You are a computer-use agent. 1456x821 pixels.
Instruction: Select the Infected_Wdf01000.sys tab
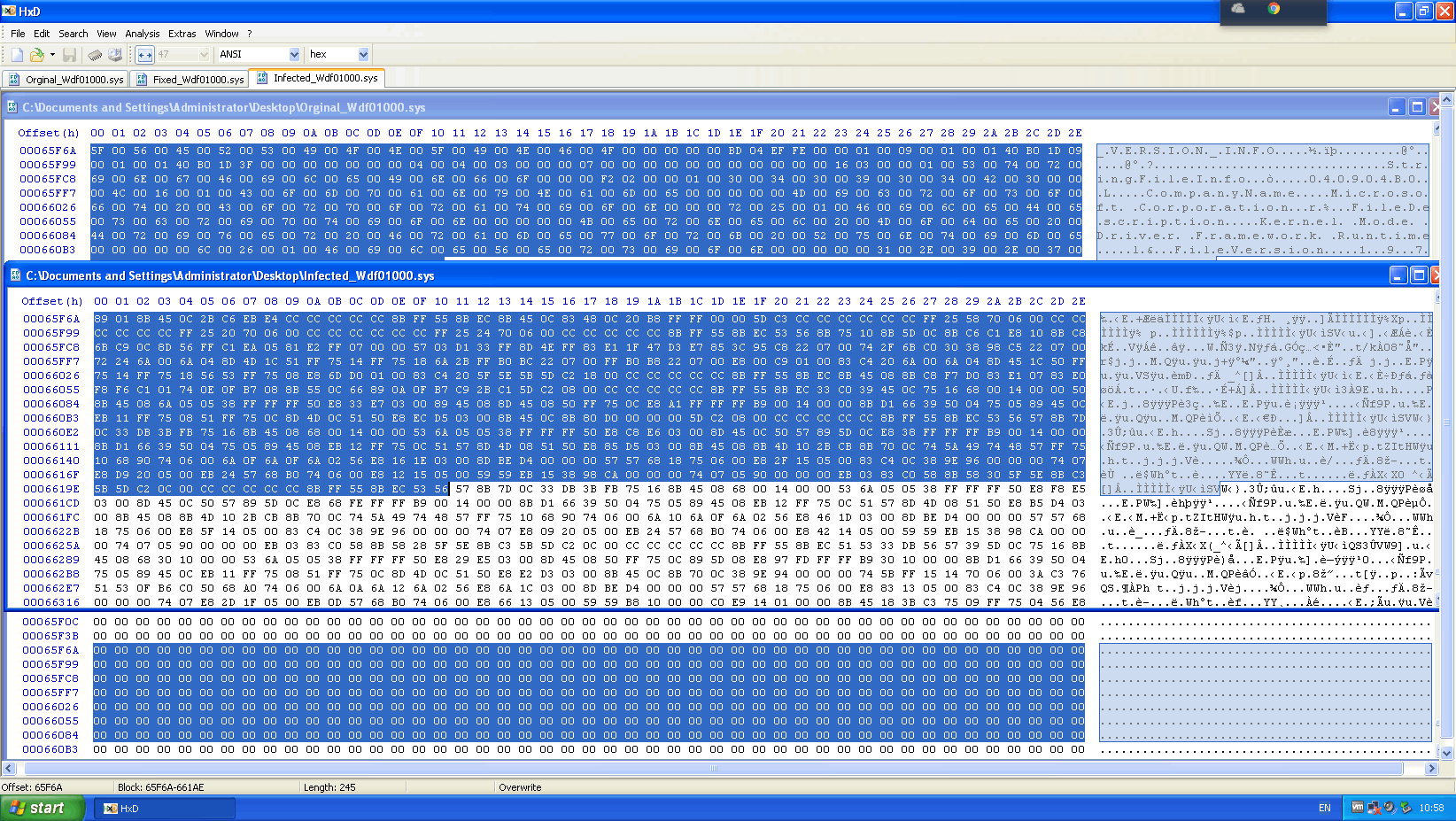[x=317, y=78]
